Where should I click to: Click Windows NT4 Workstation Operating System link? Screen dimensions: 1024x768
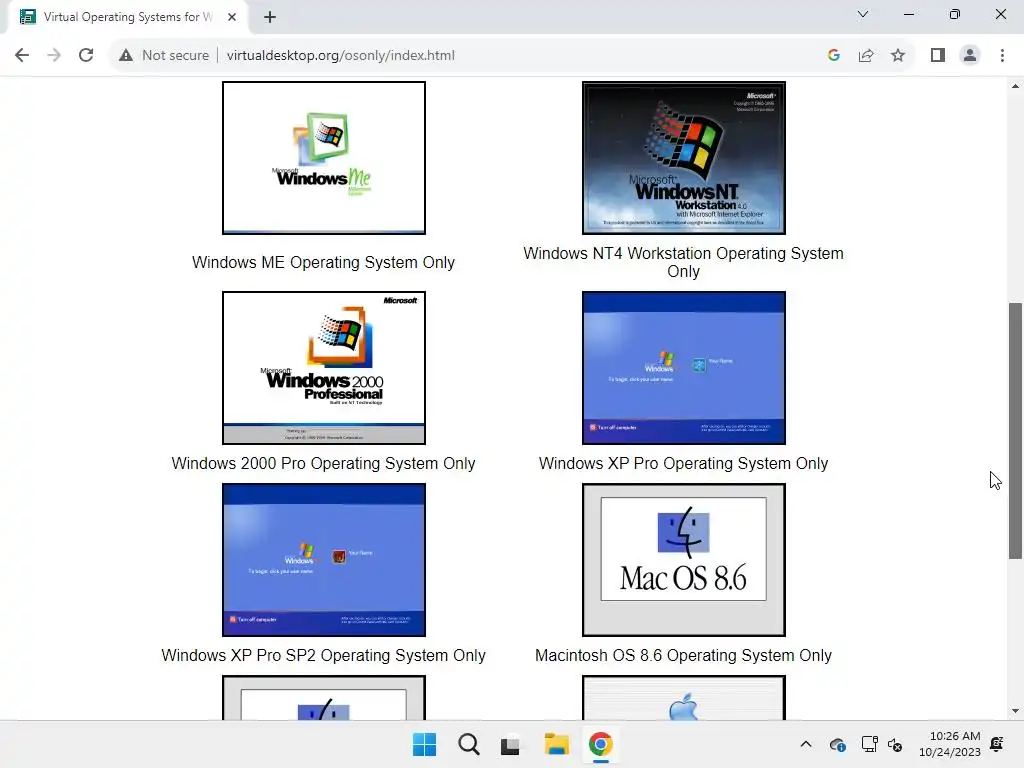click(683, 263)
